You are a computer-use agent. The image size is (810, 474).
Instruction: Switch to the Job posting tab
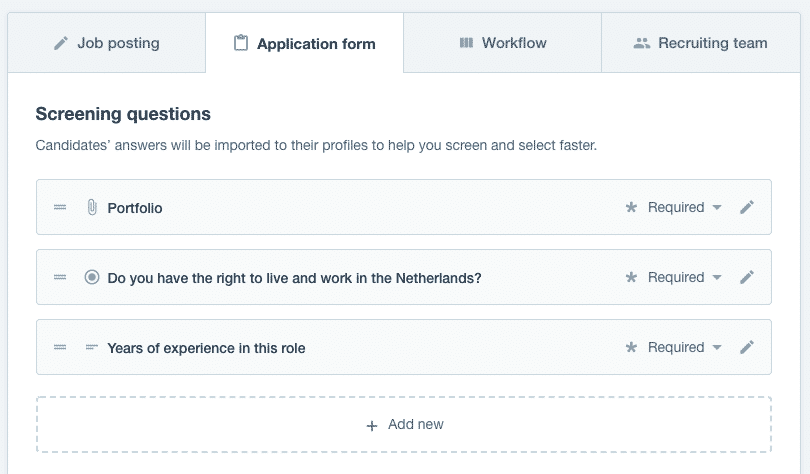pyautogui.click(x=106, y=43)
